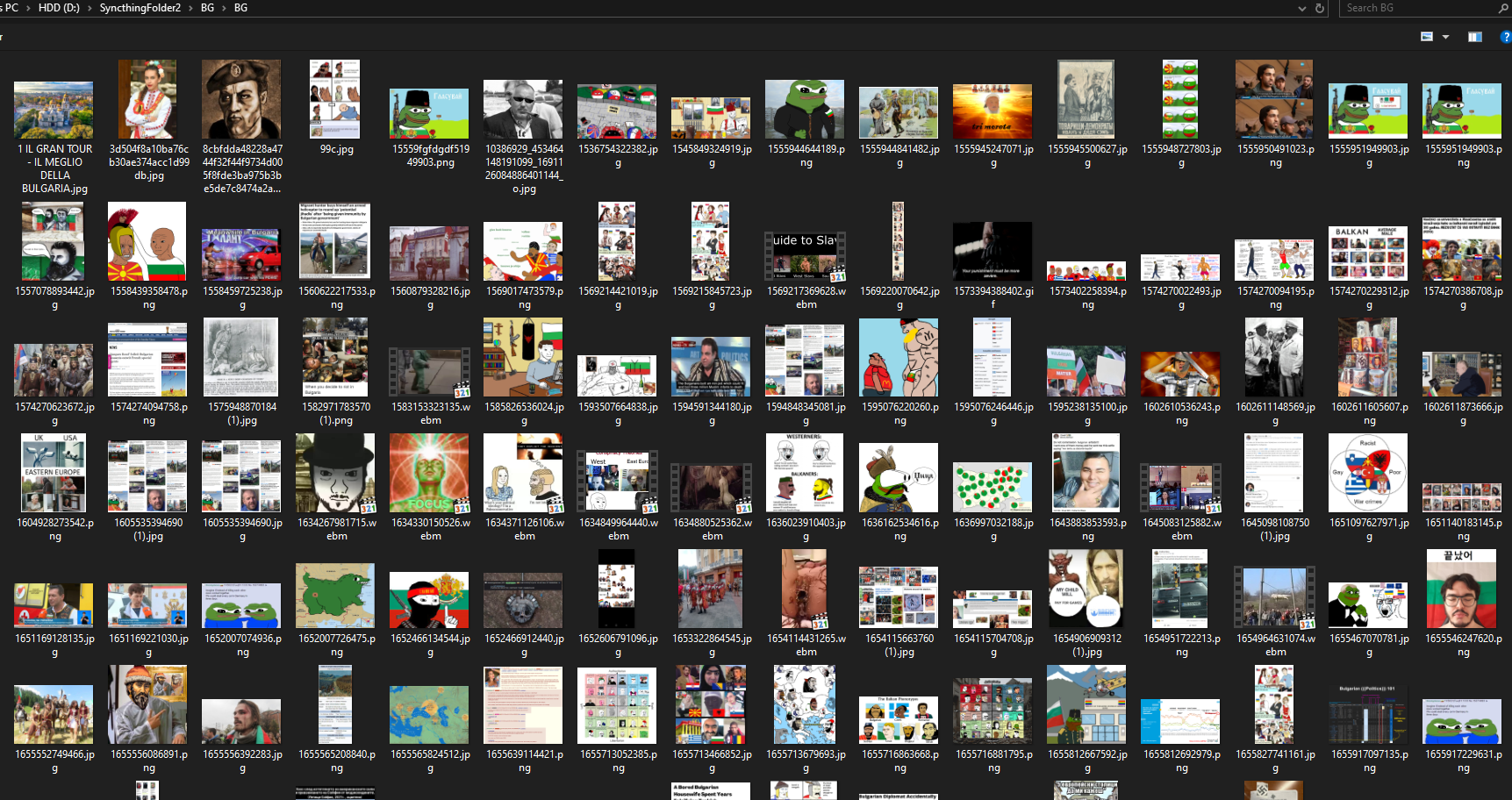Select the 99c.jpg file thumbnail

click(x=335, y=99)
